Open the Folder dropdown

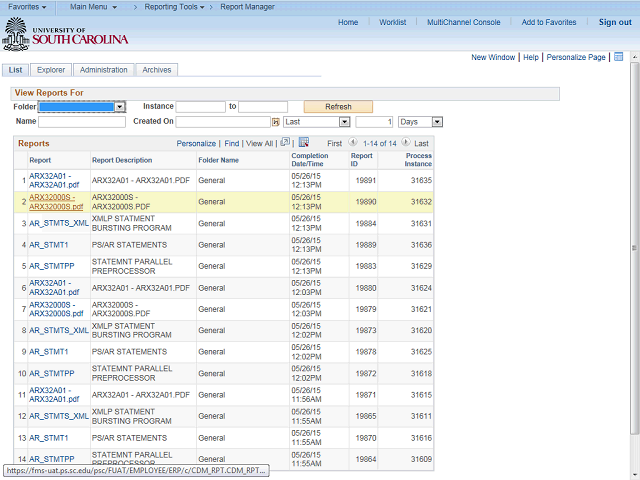pos(119,106)
